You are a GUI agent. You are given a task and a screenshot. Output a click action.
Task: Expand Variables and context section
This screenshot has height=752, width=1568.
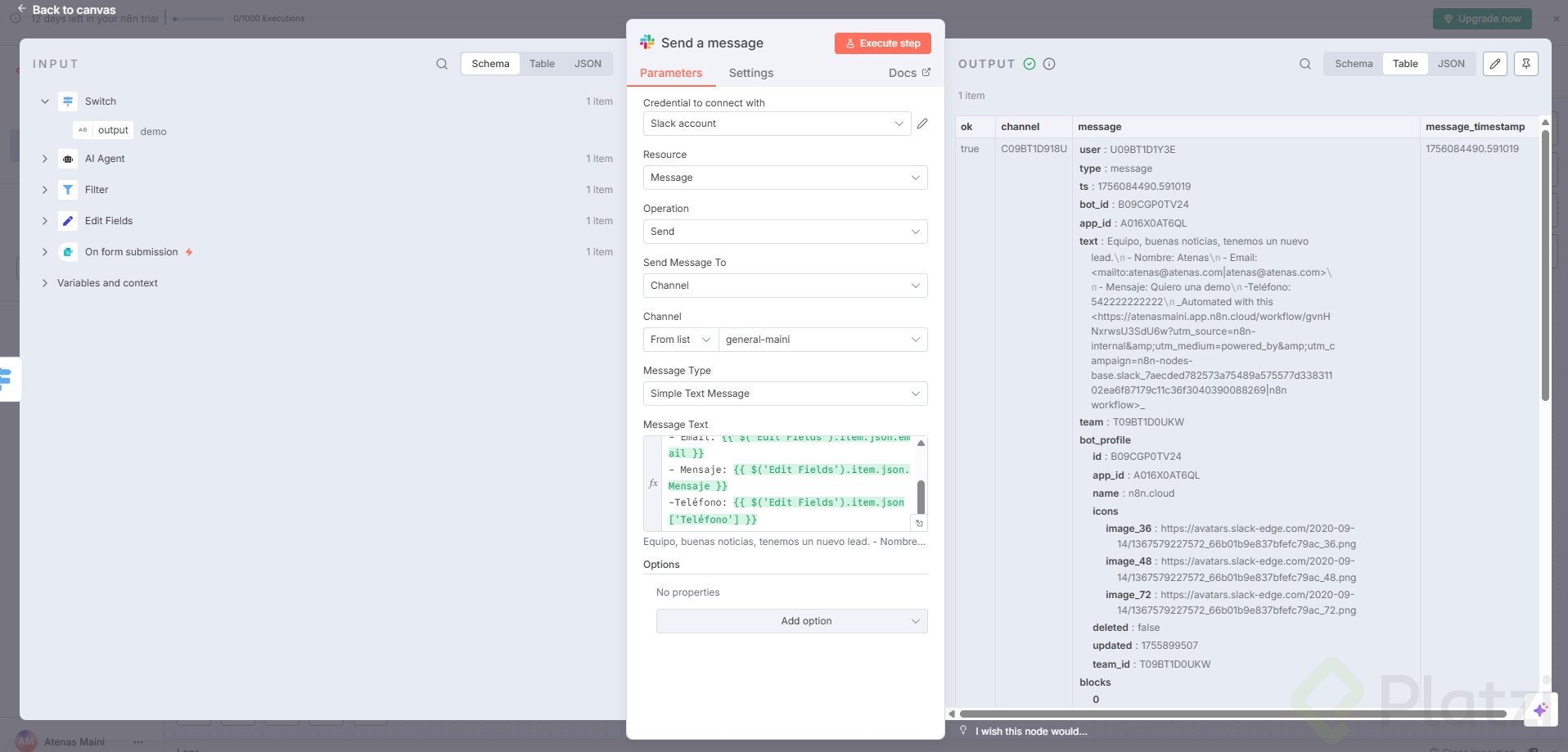[45, 283]
